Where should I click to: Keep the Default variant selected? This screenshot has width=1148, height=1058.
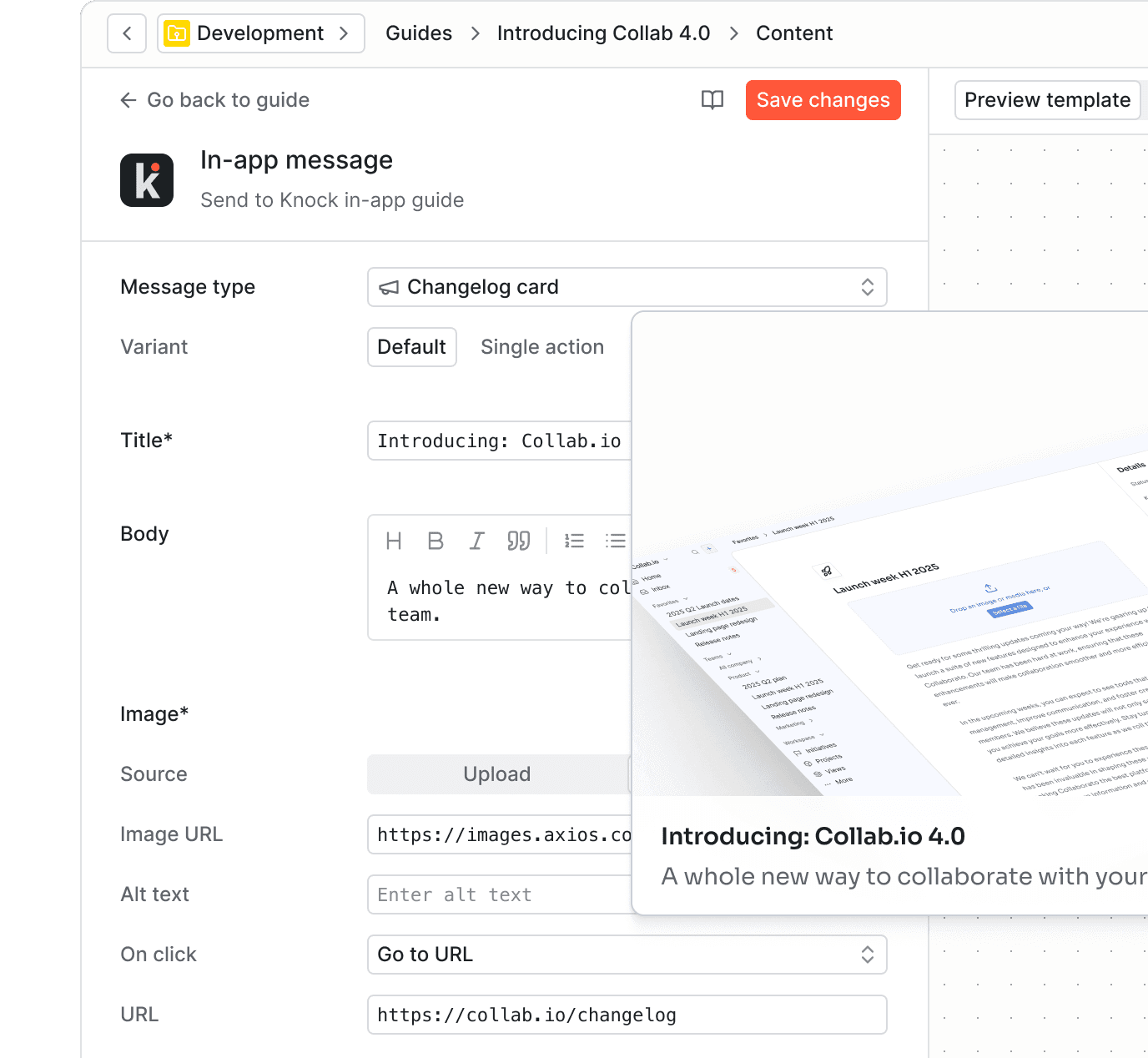[411, 347]
